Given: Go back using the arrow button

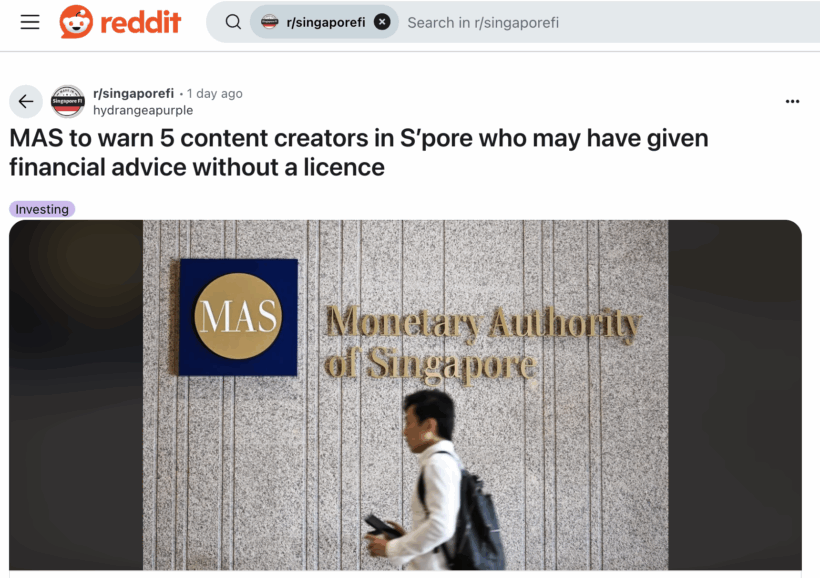Looking at the screenshot, I should [x=26, y=101].
